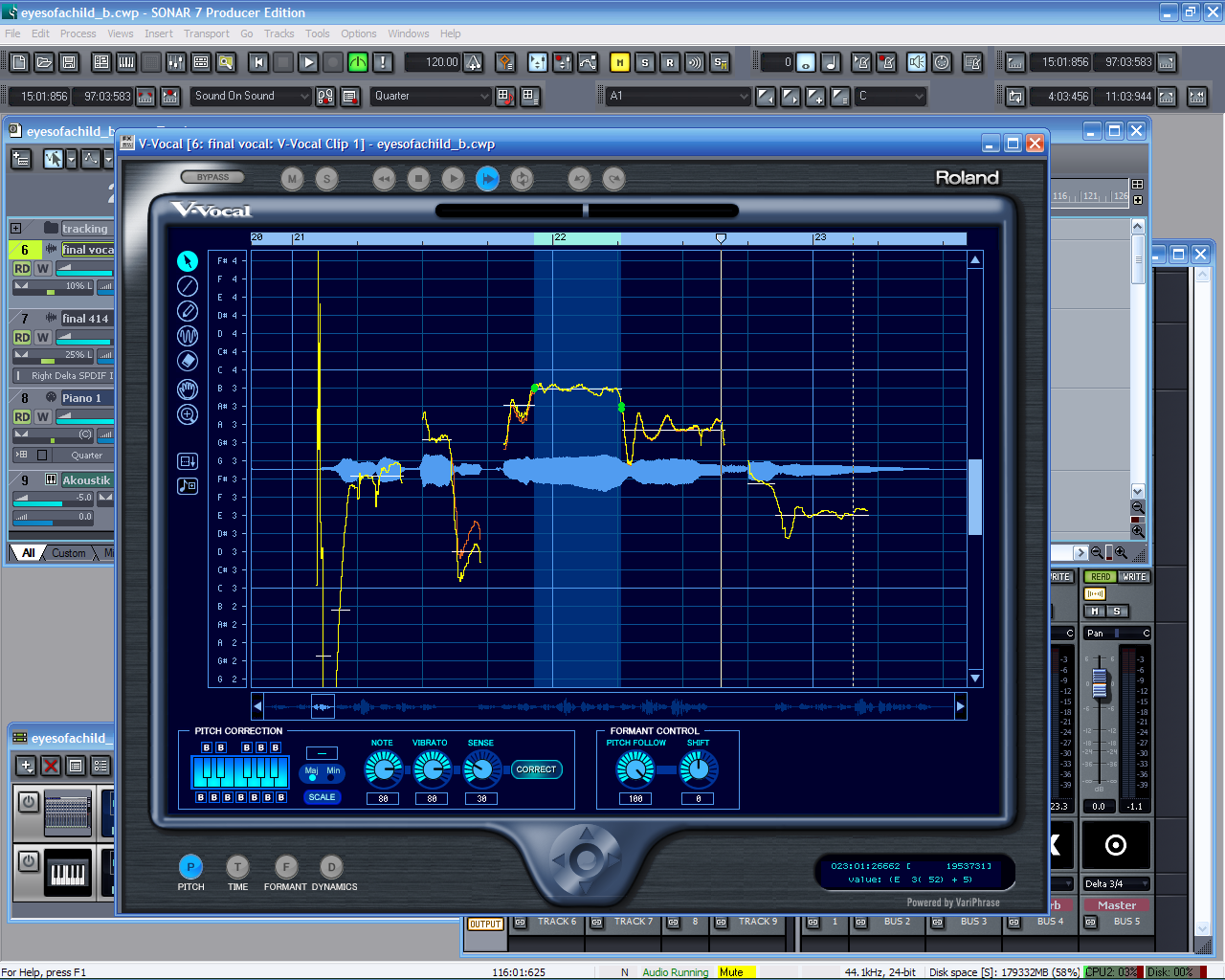Toggle the V-Vocal S solo button
The width and height of the screenshot is (1225, 980).
coord(327,179)
